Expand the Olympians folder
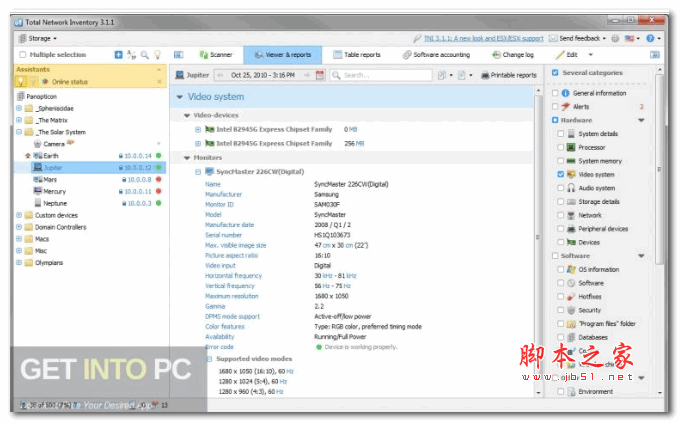The height and width of the screenshot is (423, 680). (x=19, y=262)
